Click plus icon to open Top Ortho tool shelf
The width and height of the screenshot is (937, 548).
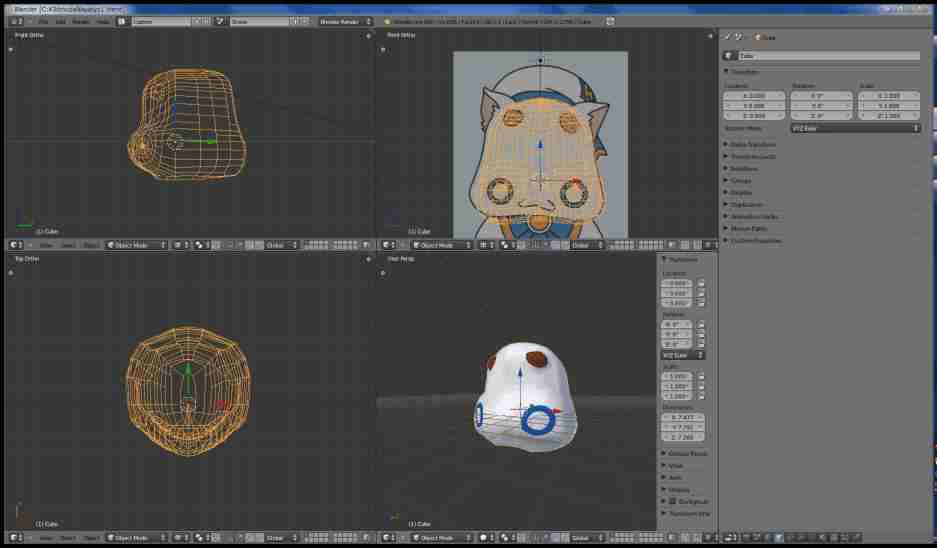coord(11,273)
